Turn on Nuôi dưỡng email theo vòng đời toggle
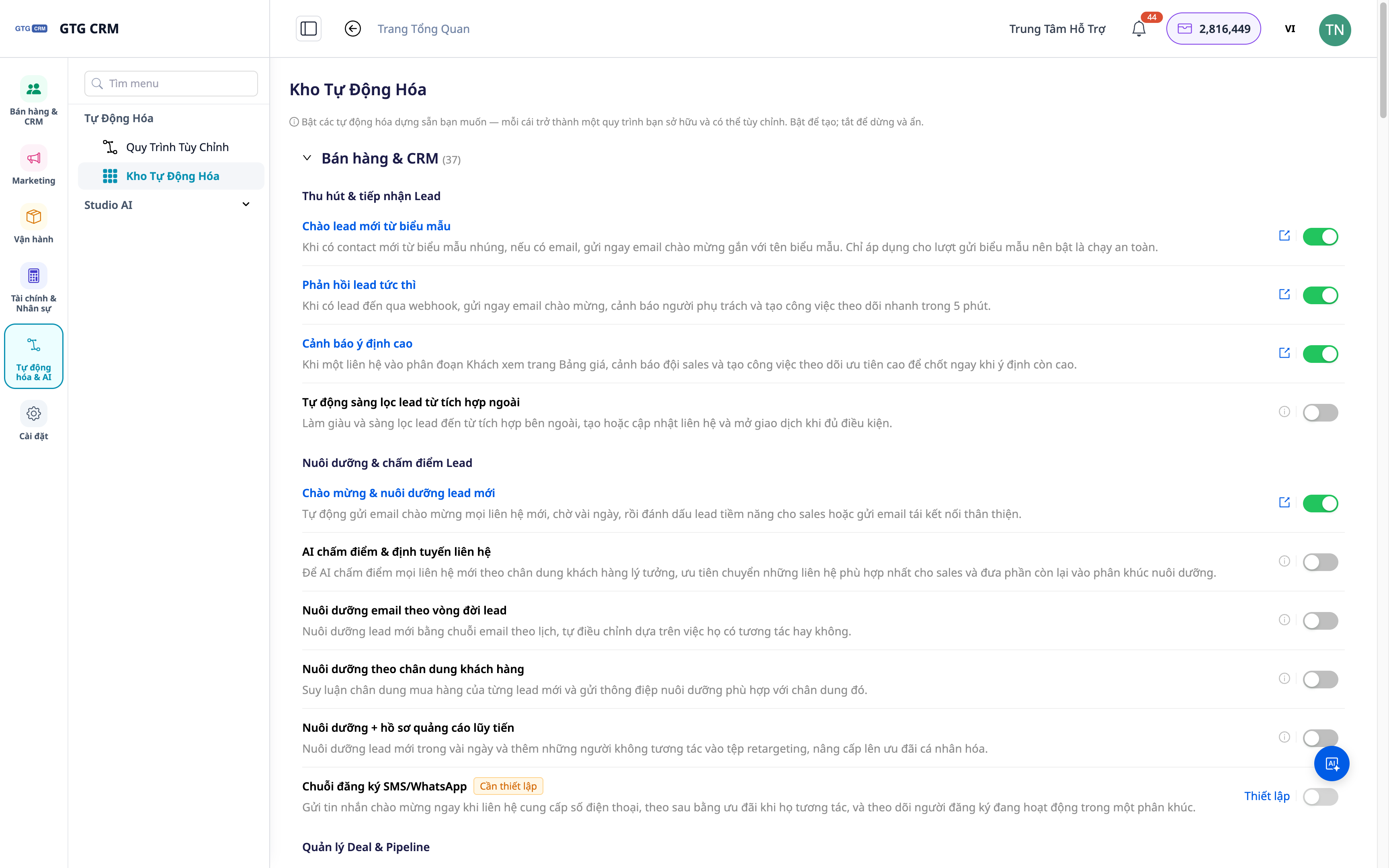Image resolution: width=1389 pixels, height=868 pixels. [x=1320, y=620]
